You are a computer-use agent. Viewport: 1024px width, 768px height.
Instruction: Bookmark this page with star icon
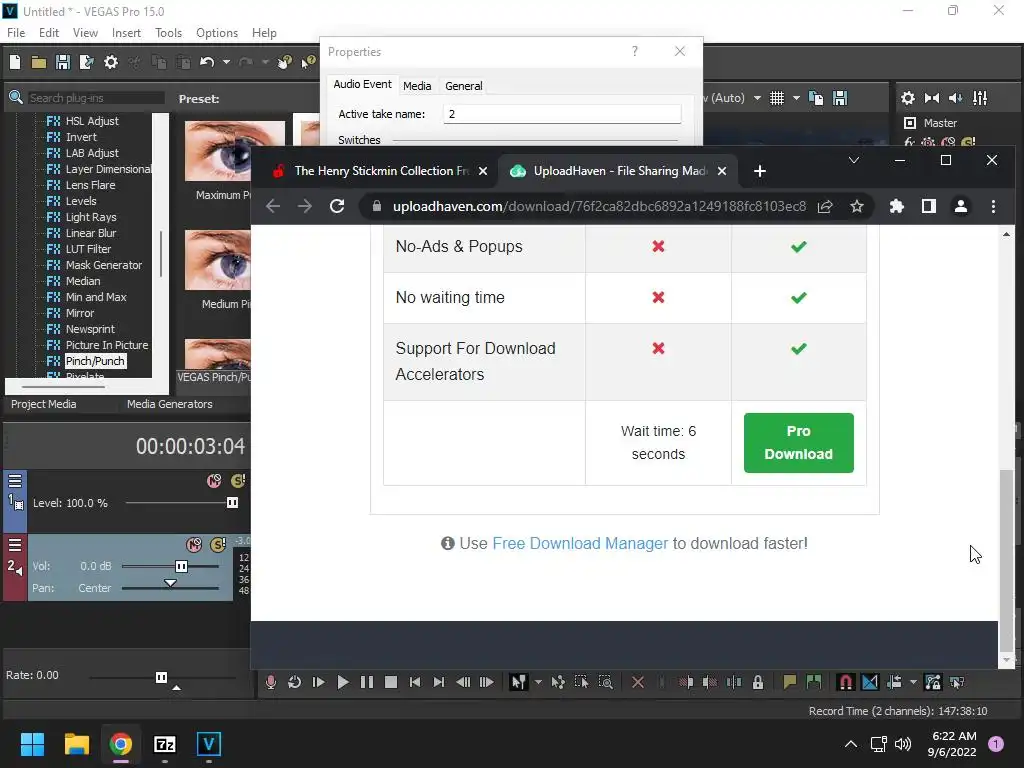point(857,206)
